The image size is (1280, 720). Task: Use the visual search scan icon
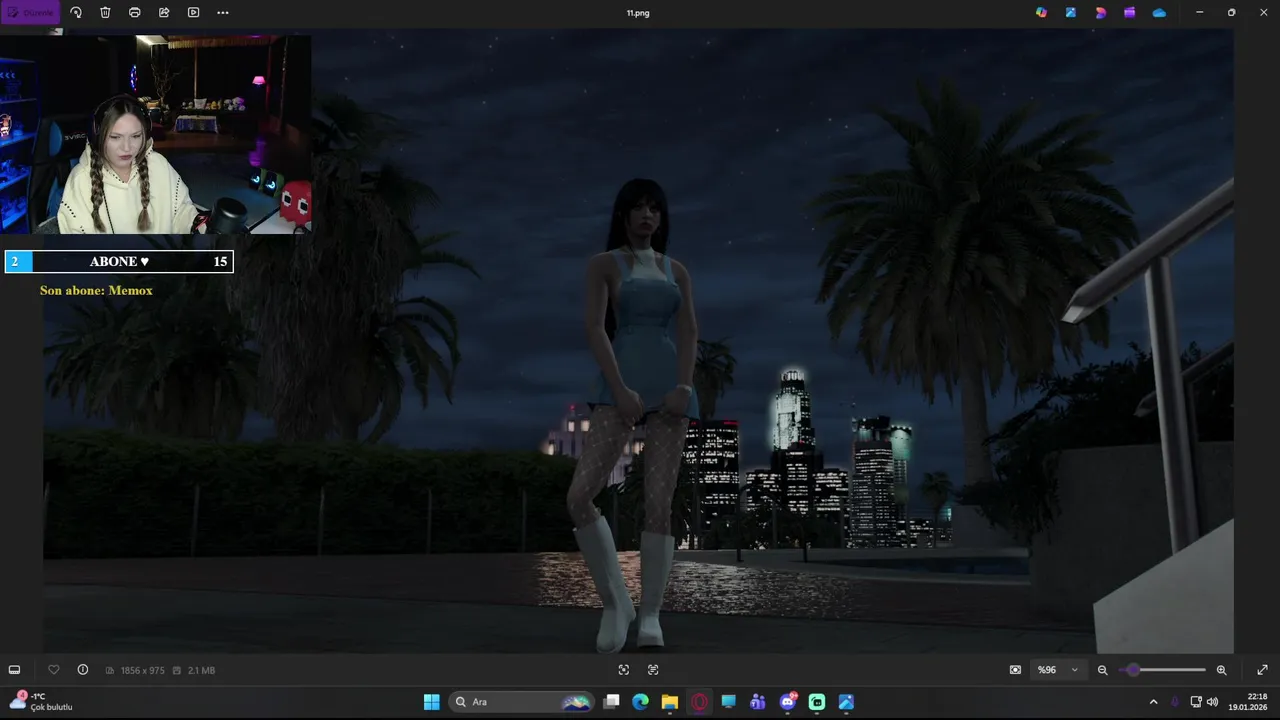(624, 670)
